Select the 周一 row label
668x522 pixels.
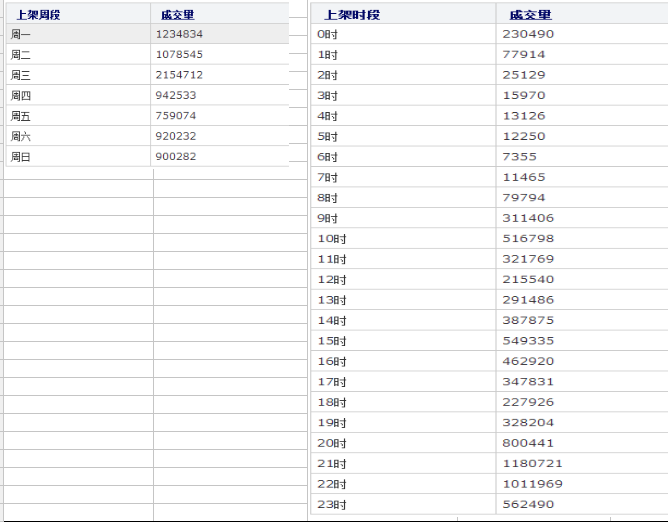[21, 34]
